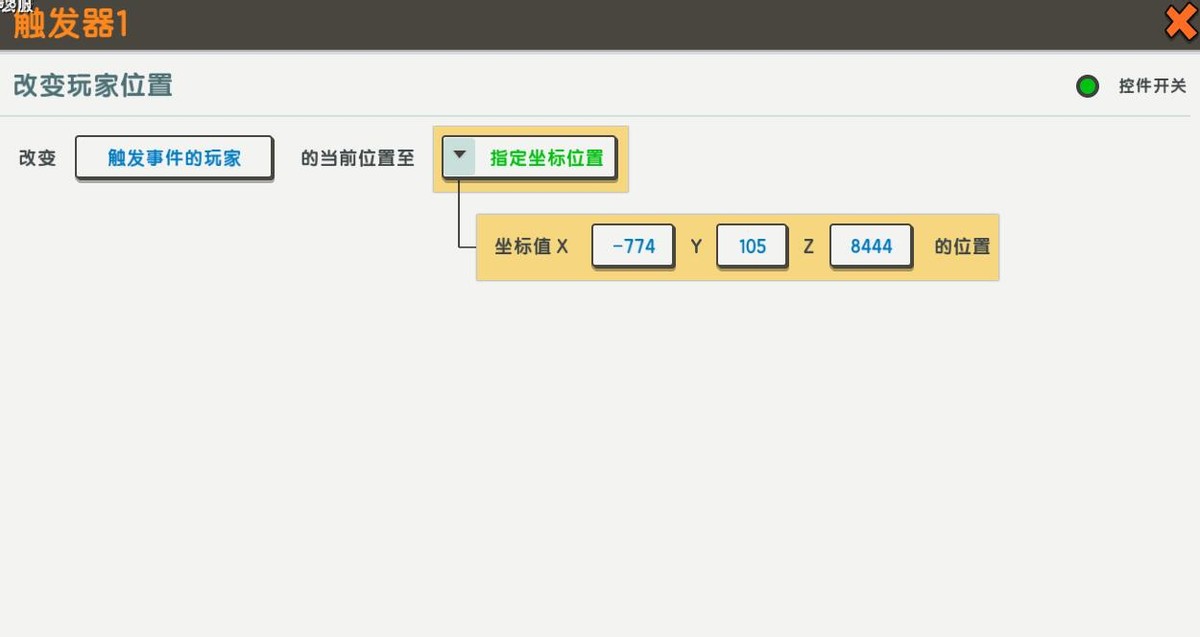Image resolution: width=1200 pixels, height=637 pixels.
Task: Click the small badge text in top-left corner
Action: tap(16, 5)
